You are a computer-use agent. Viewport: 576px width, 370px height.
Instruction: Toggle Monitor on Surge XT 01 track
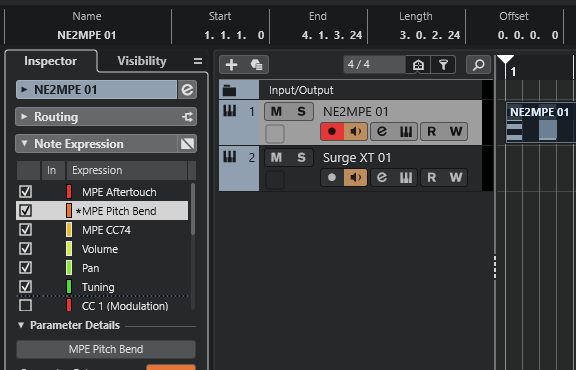point(356,177)
